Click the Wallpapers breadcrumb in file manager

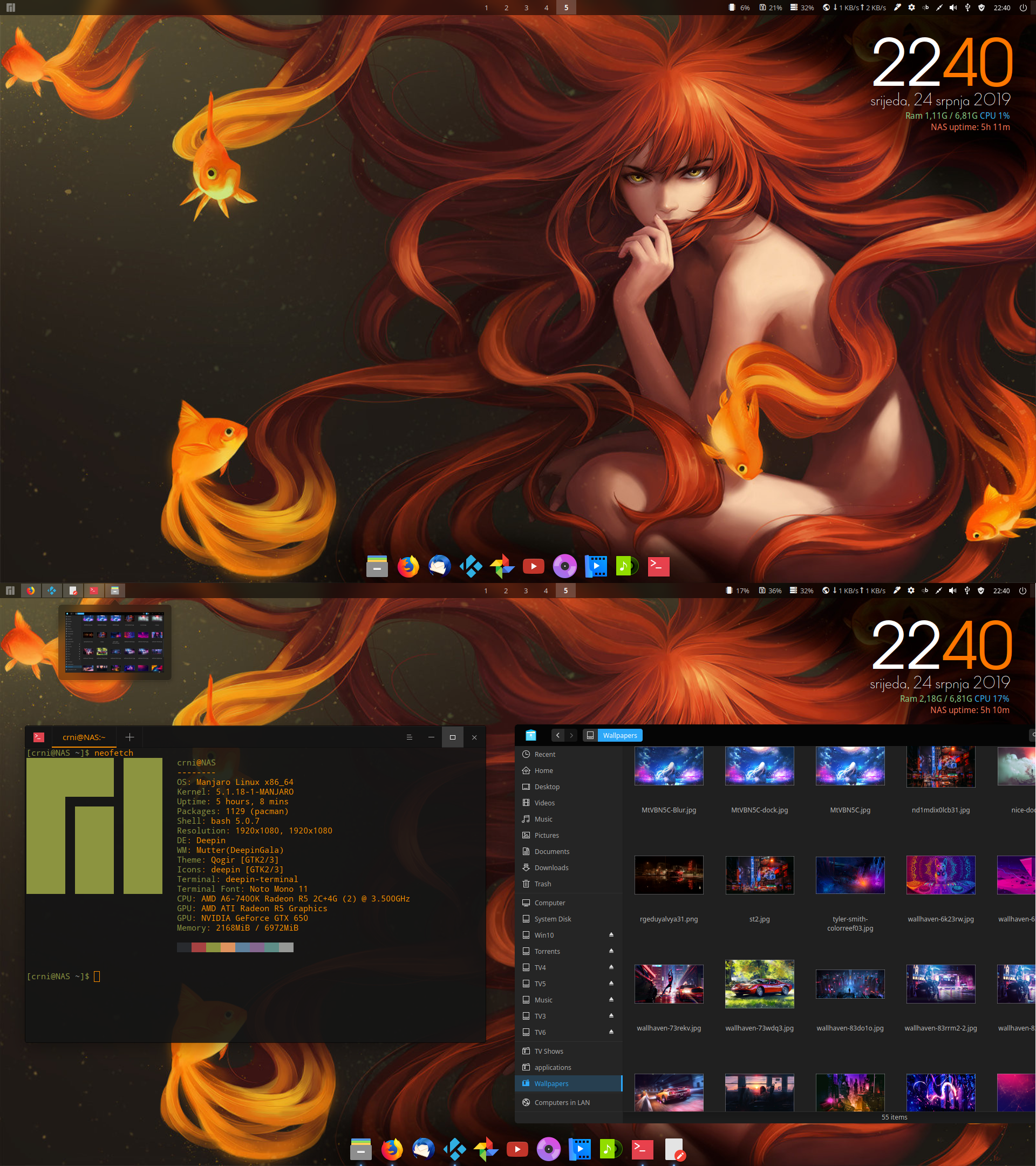tap(620, 735)
